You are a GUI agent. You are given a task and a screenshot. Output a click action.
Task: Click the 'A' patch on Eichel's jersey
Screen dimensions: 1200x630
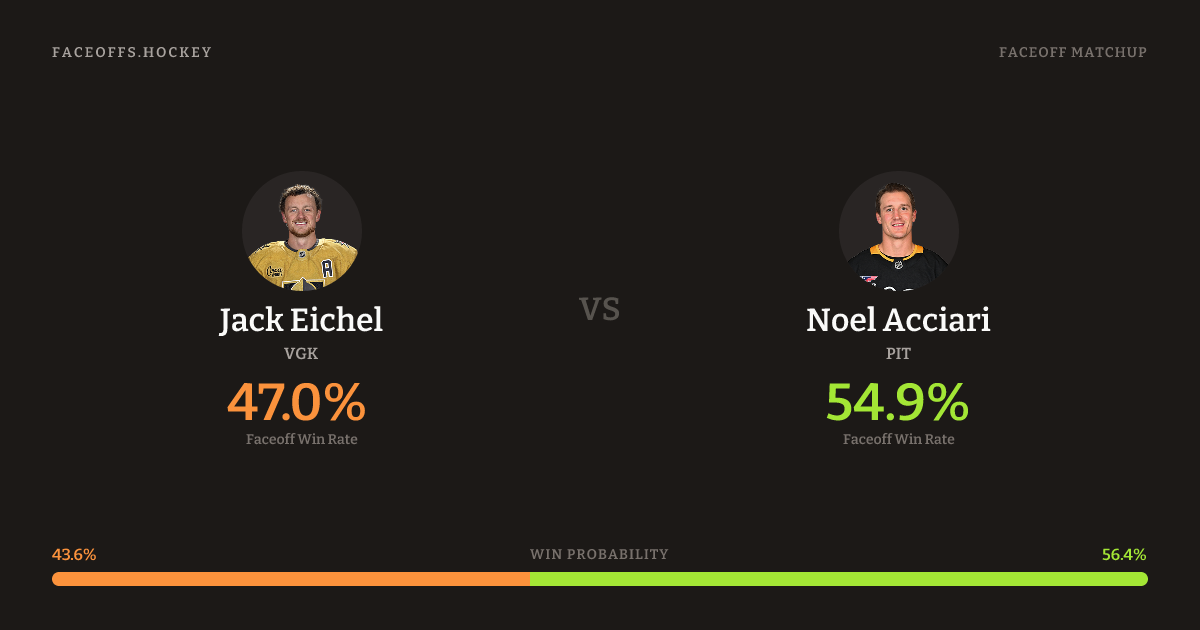point(327,267)
